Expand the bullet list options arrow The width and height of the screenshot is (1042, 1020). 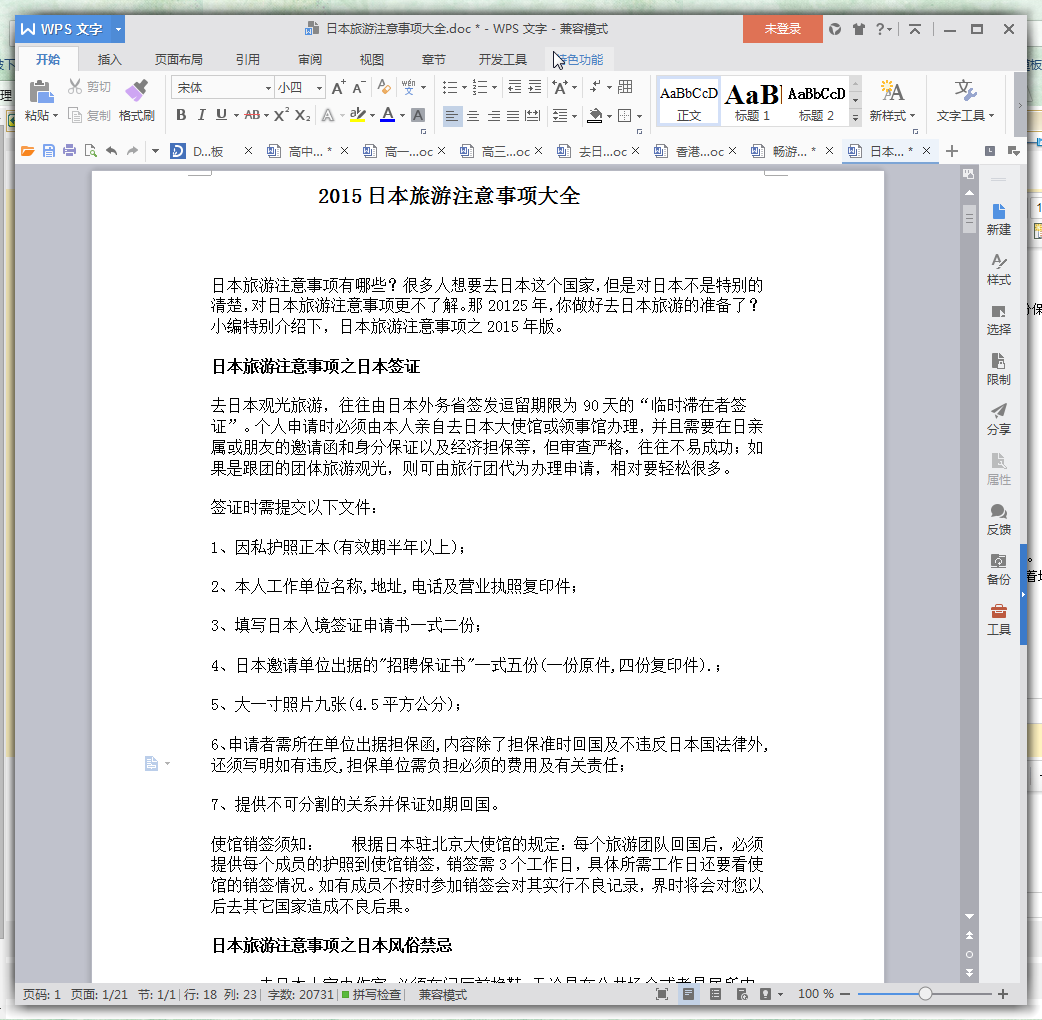[x=464, y=88]
